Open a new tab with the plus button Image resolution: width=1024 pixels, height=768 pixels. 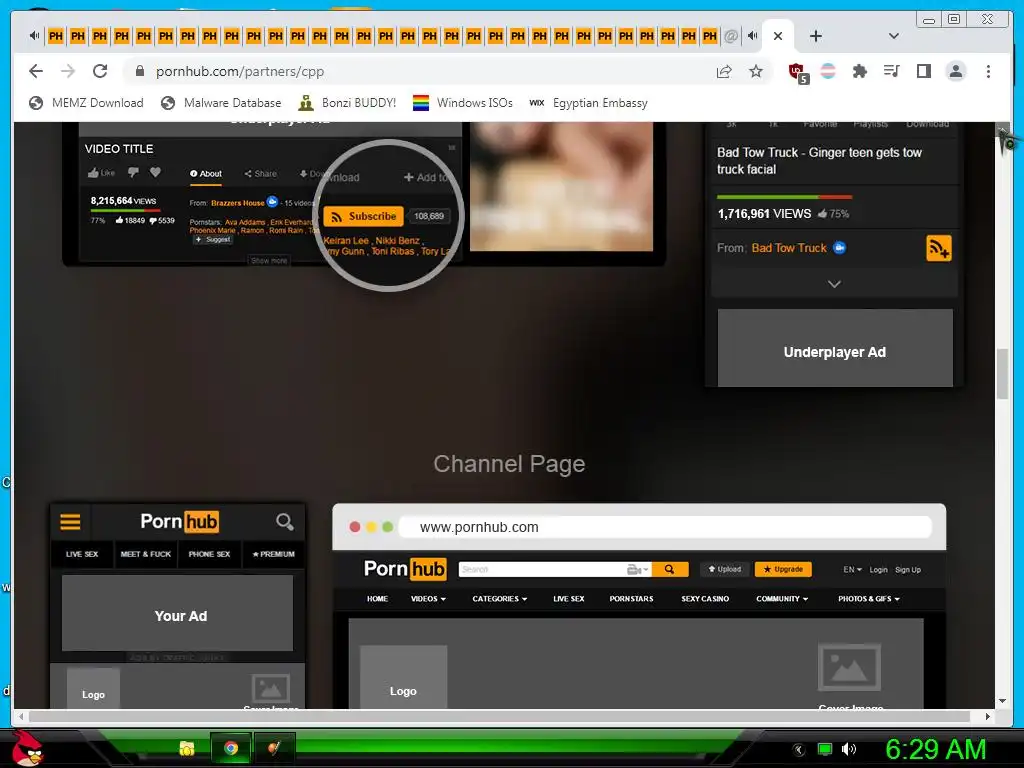point(816,36)
